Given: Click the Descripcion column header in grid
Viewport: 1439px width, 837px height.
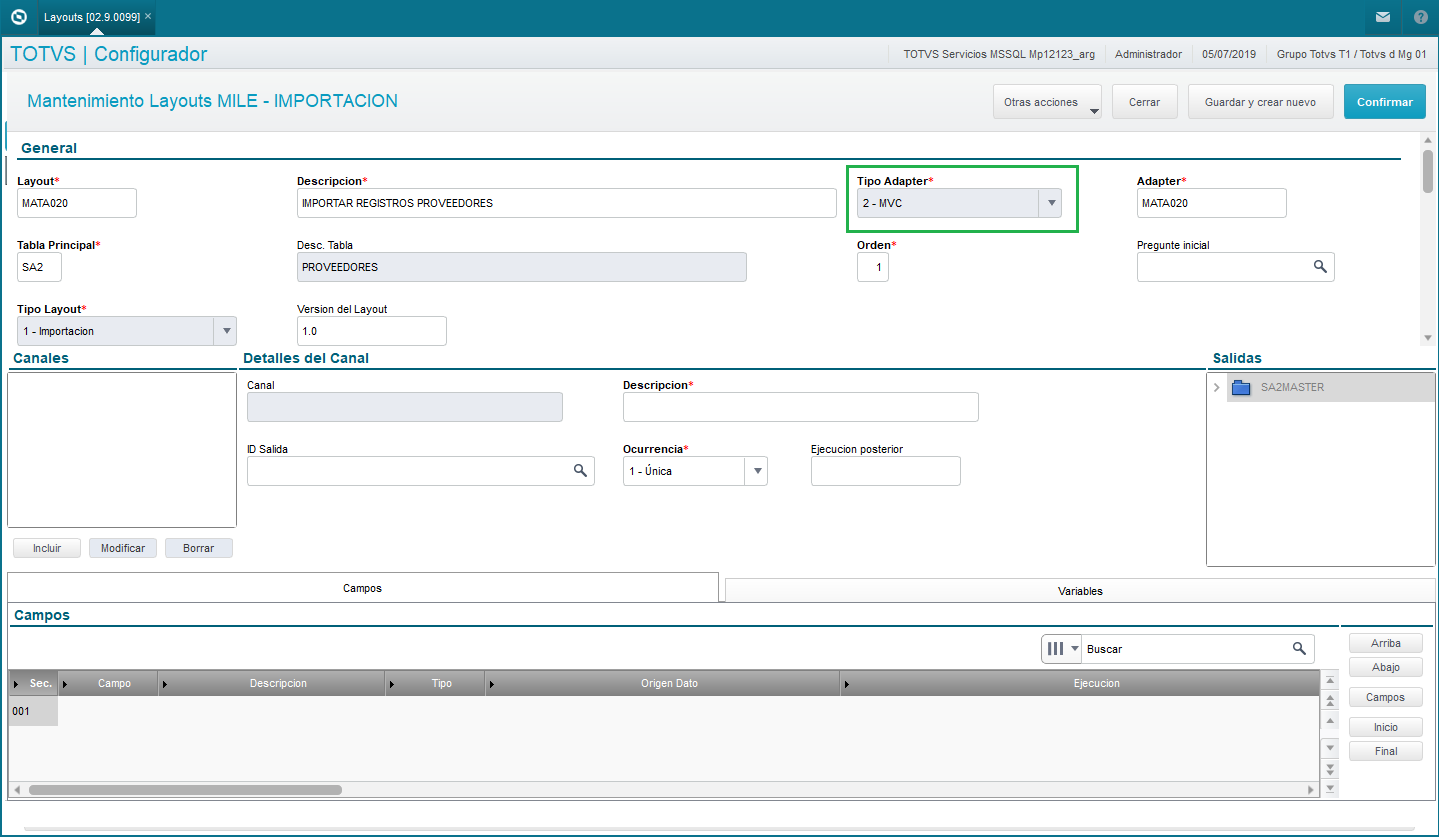Looking at the screenshot, I should pos(273,683).
